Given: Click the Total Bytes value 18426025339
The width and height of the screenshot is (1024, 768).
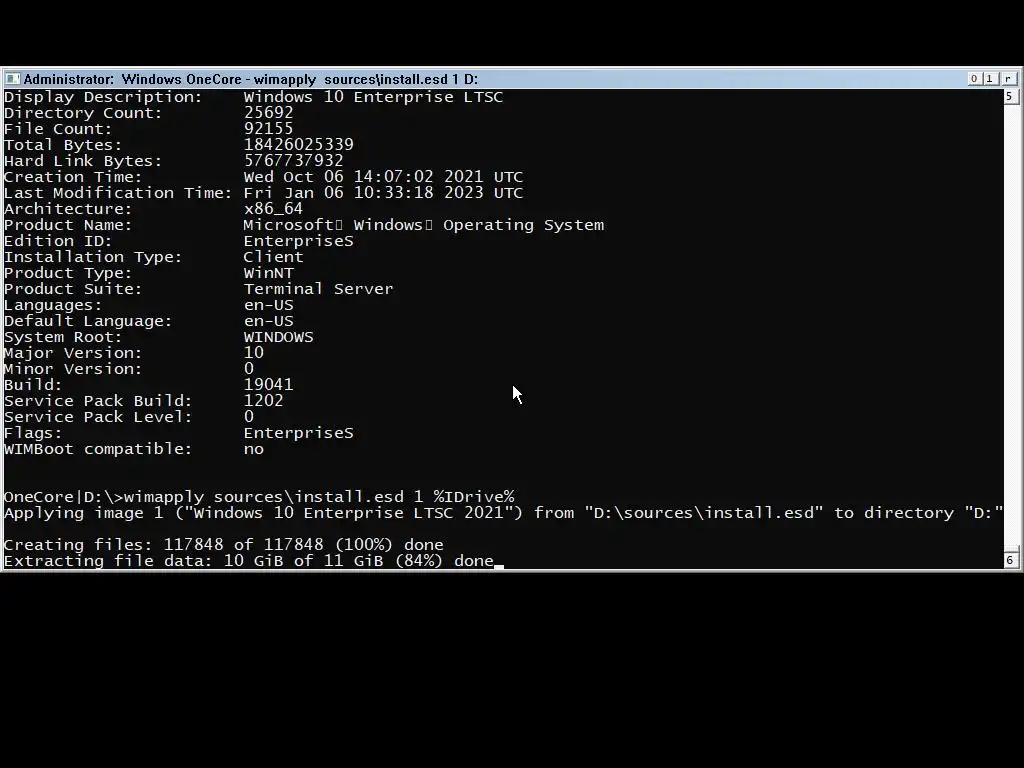Looking at the screenshot, I should (298, 144).
